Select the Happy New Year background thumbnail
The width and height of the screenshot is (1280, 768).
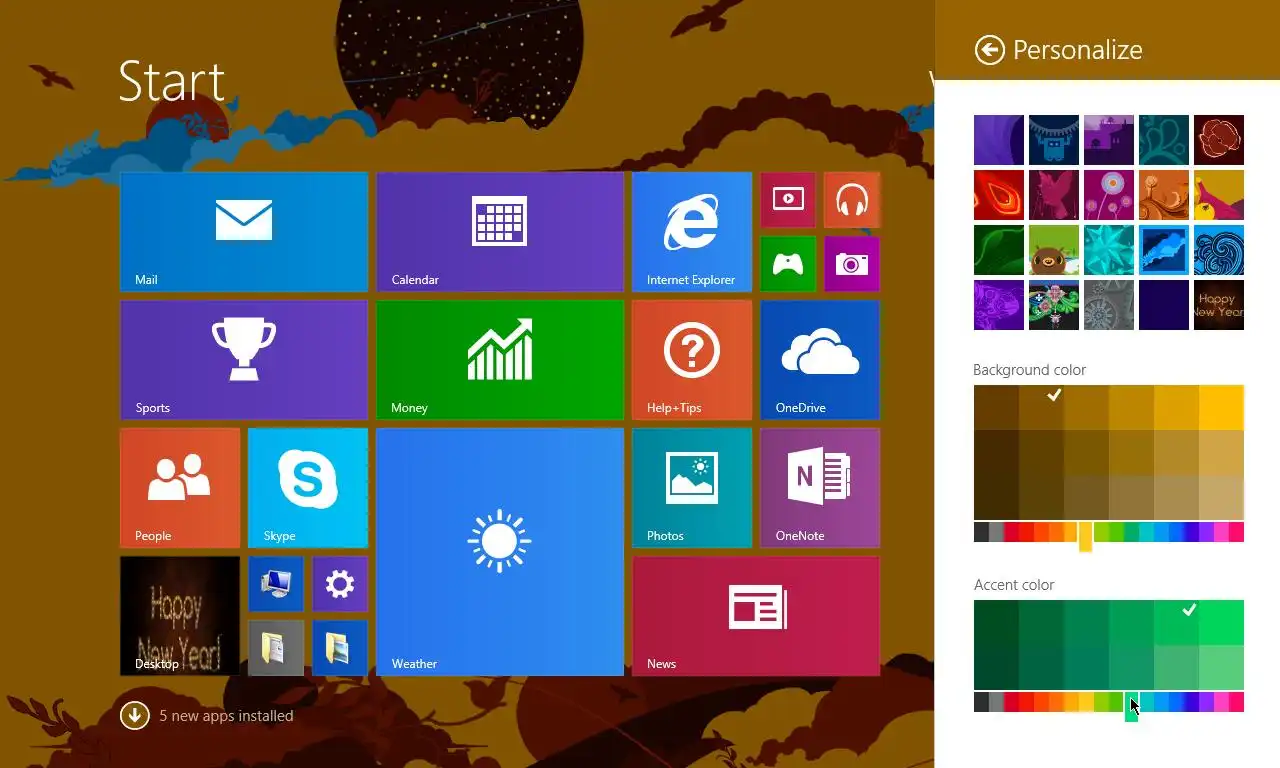coord(1219,305)
